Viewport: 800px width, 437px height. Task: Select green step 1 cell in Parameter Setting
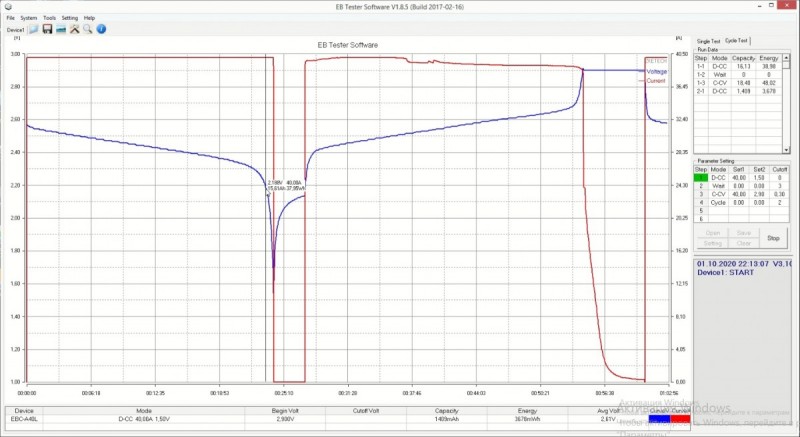click(701, 177)
